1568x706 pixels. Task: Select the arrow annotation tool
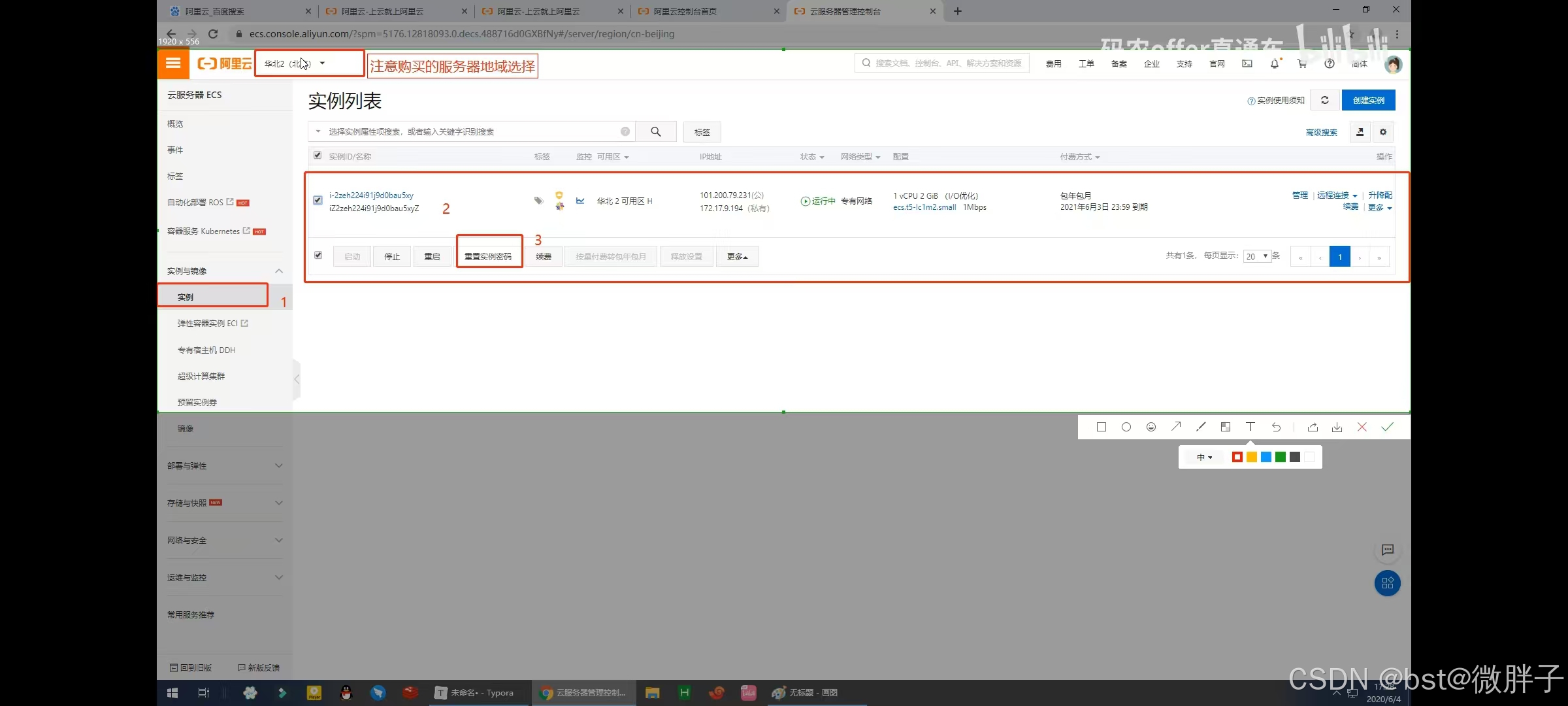coord(1176,427)
